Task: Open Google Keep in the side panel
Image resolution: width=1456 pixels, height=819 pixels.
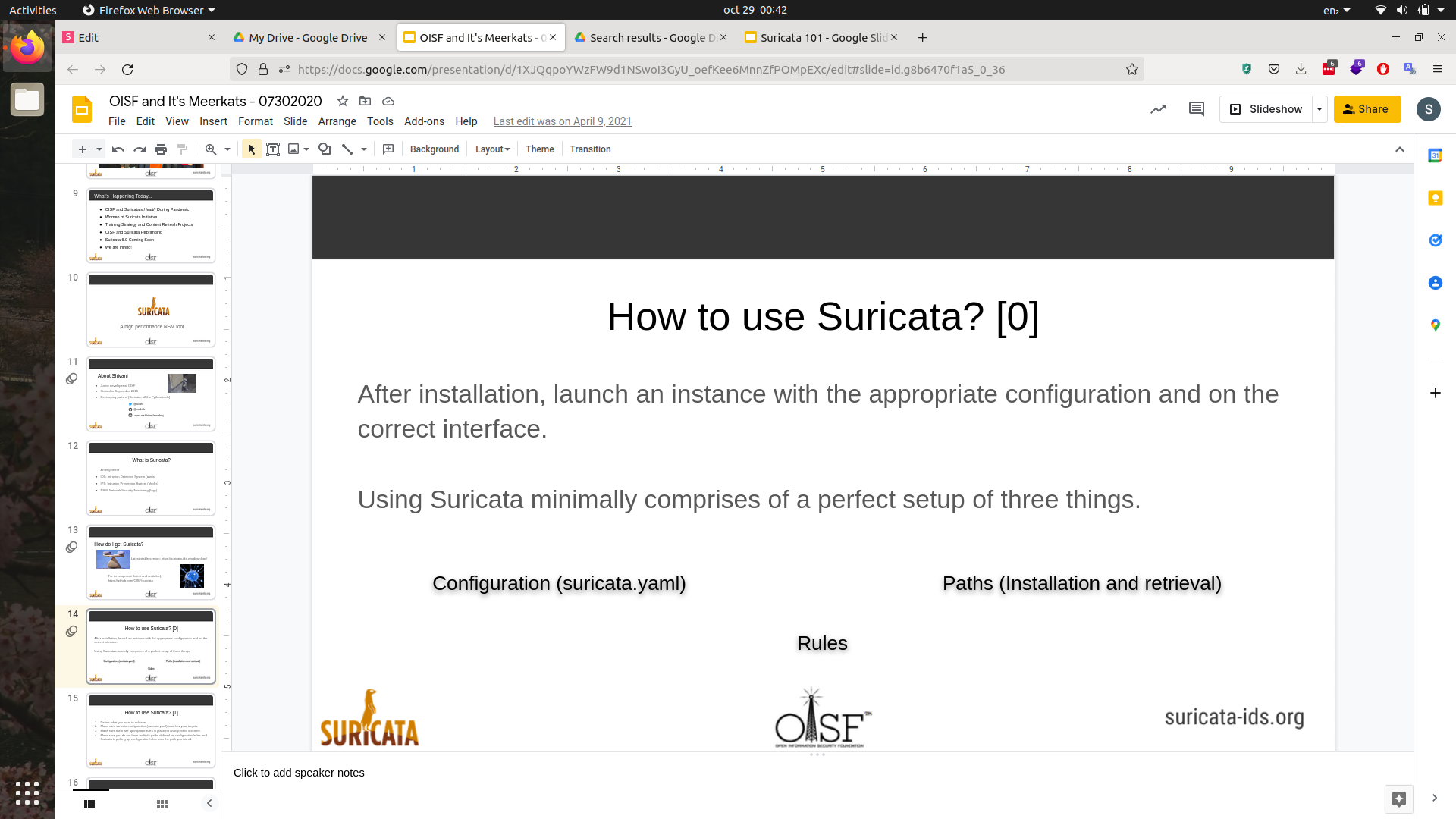Action: point(1435,198)
